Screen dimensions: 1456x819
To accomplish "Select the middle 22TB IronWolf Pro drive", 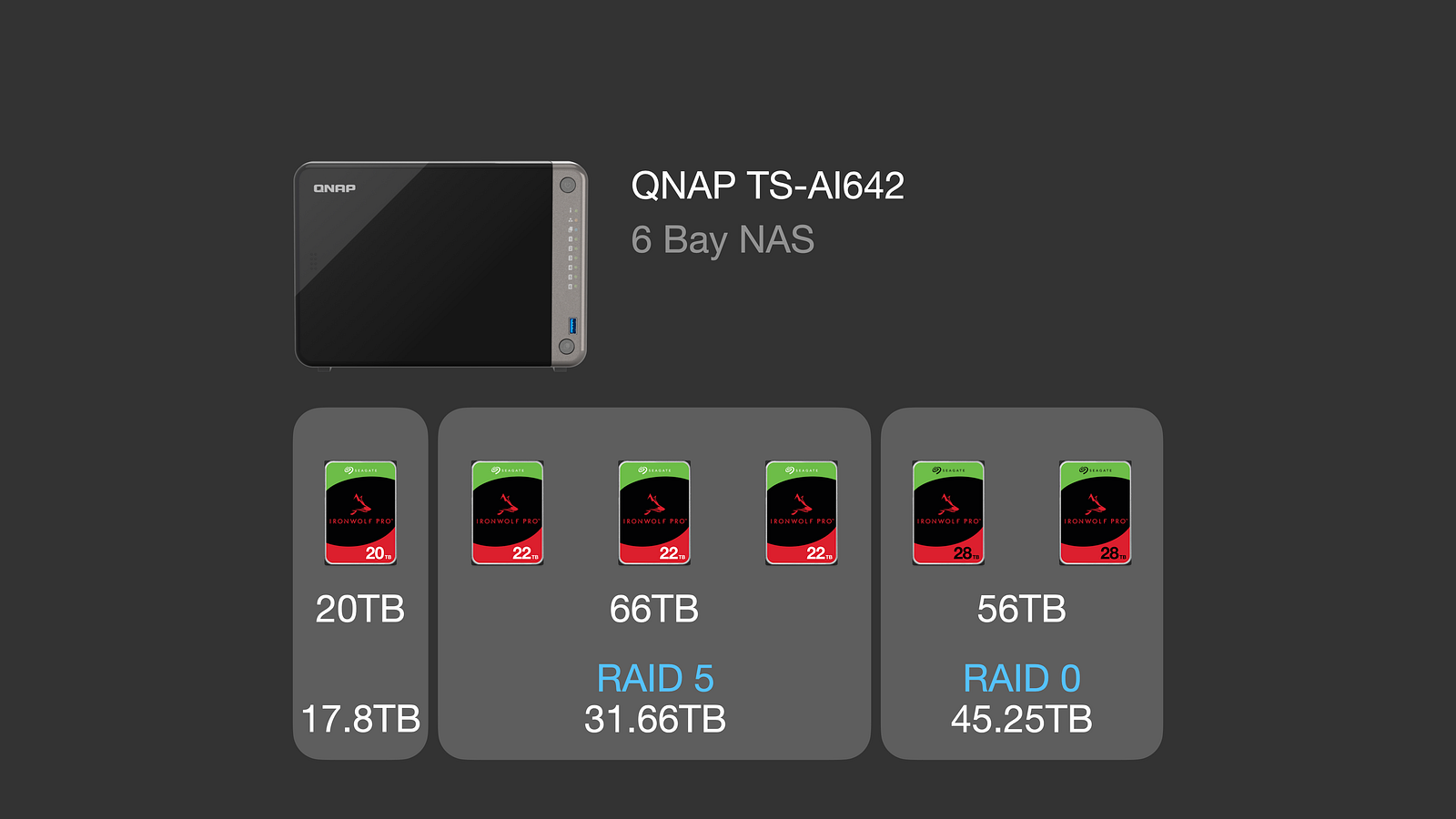I will point(654,513).
